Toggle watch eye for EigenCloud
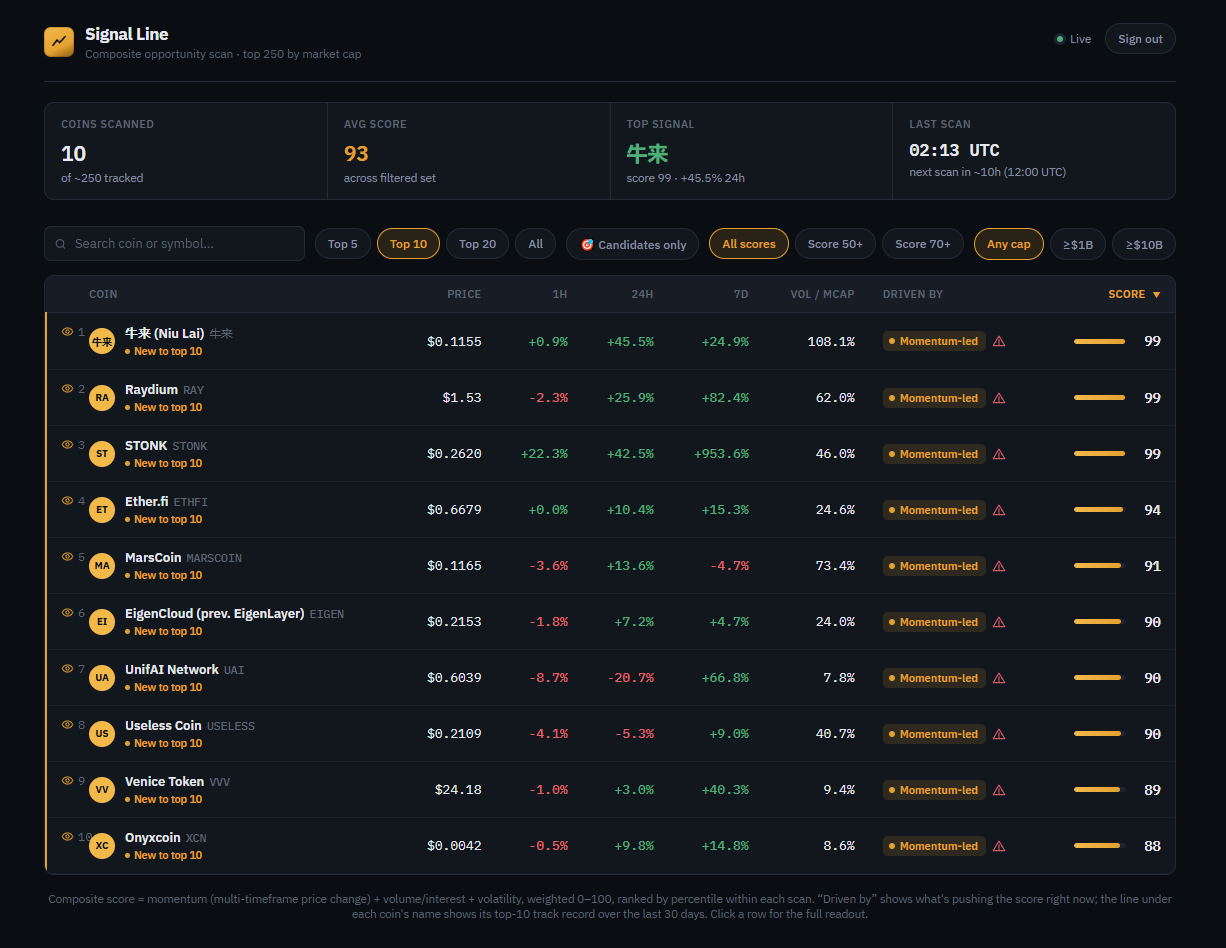 [x=68, y=612]
